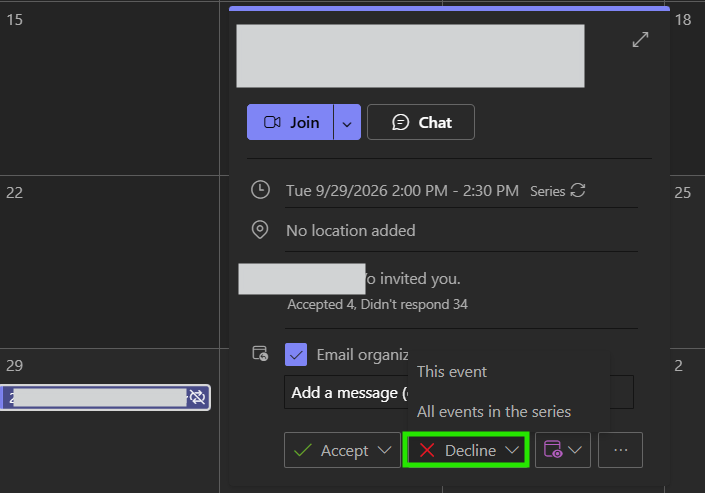The height and width of the screenshot is (493, 705).
Task: Select calendar day 25
Action: pos(683,193)
